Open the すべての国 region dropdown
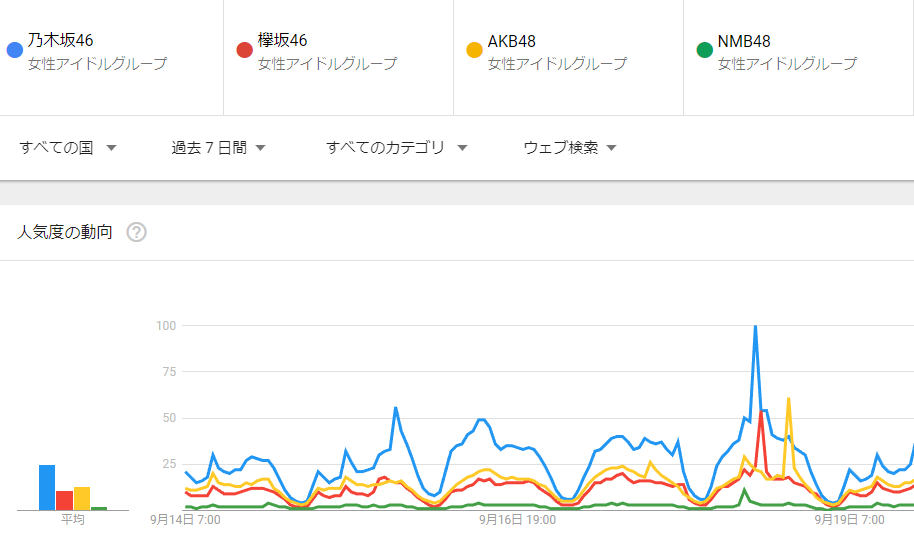 (x=68, y=148)
